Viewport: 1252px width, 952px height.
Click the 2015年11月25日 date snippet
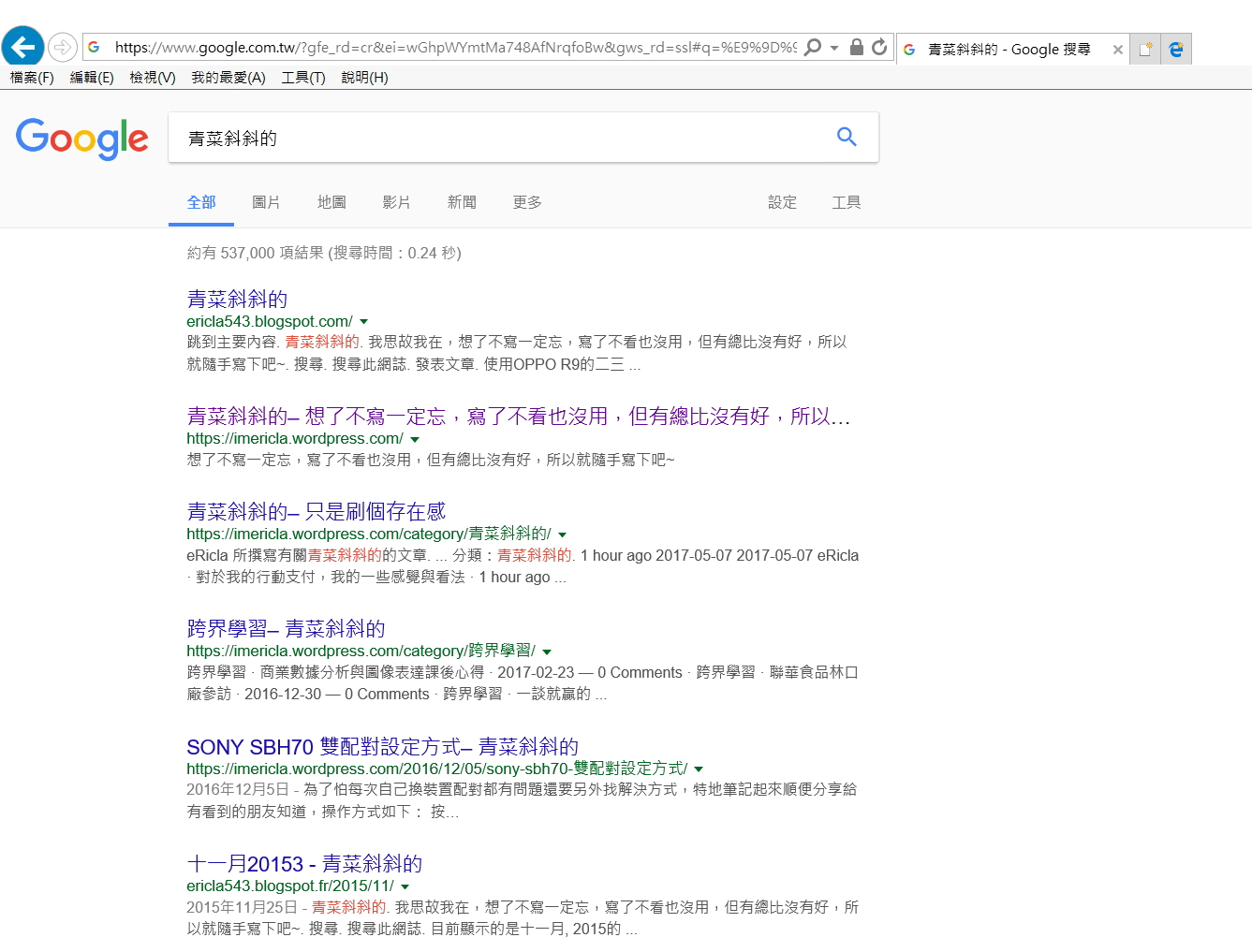pos(242,907)
